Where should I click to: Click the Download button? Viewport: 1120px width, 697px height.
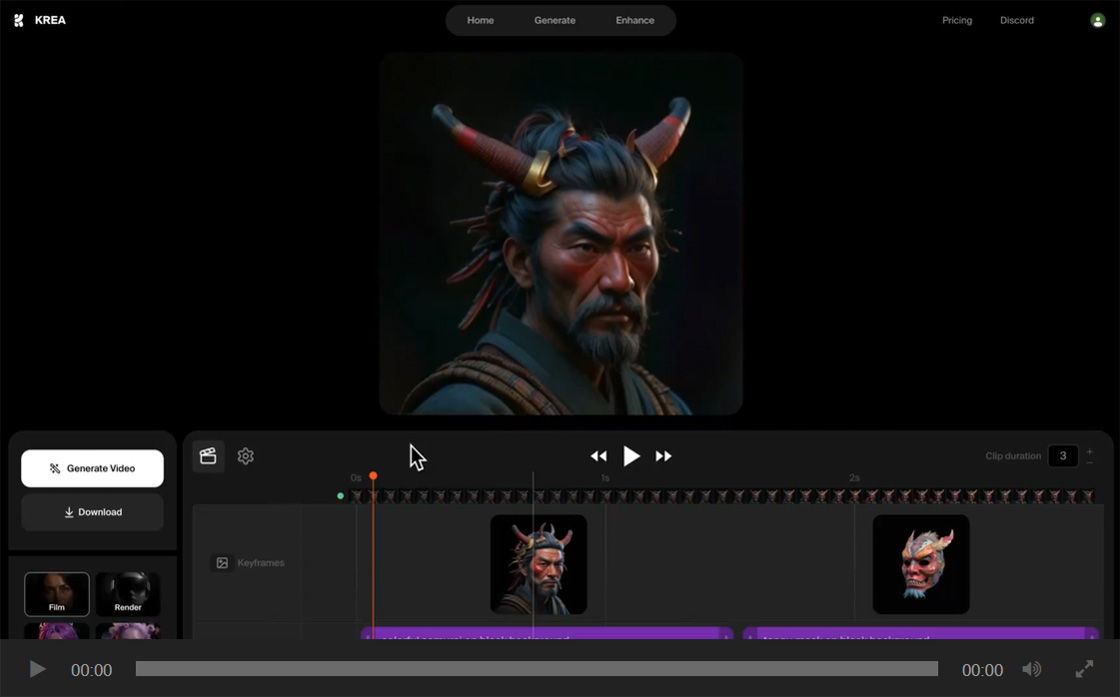[92, 511]
